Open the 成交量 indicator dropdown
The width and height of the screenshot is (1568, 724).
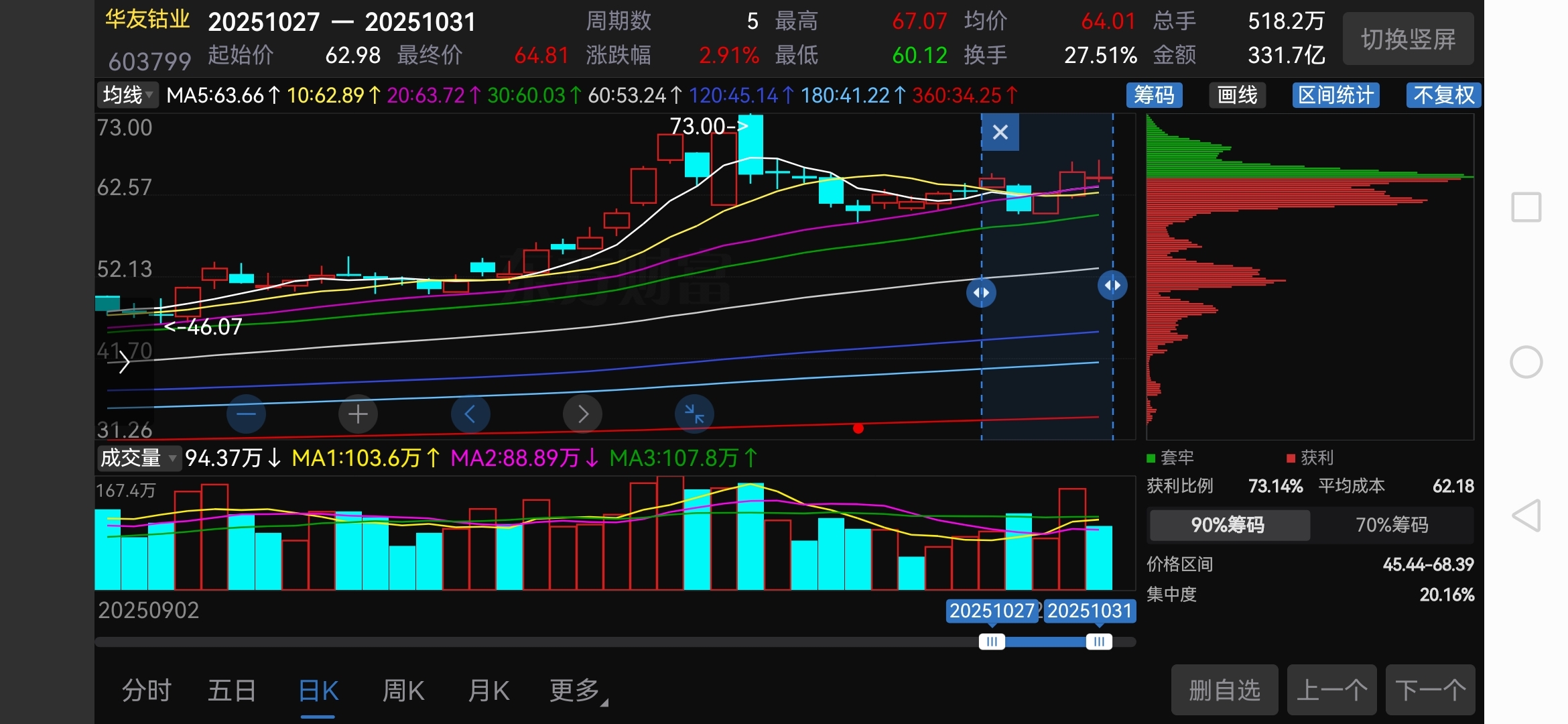[138, 459]
